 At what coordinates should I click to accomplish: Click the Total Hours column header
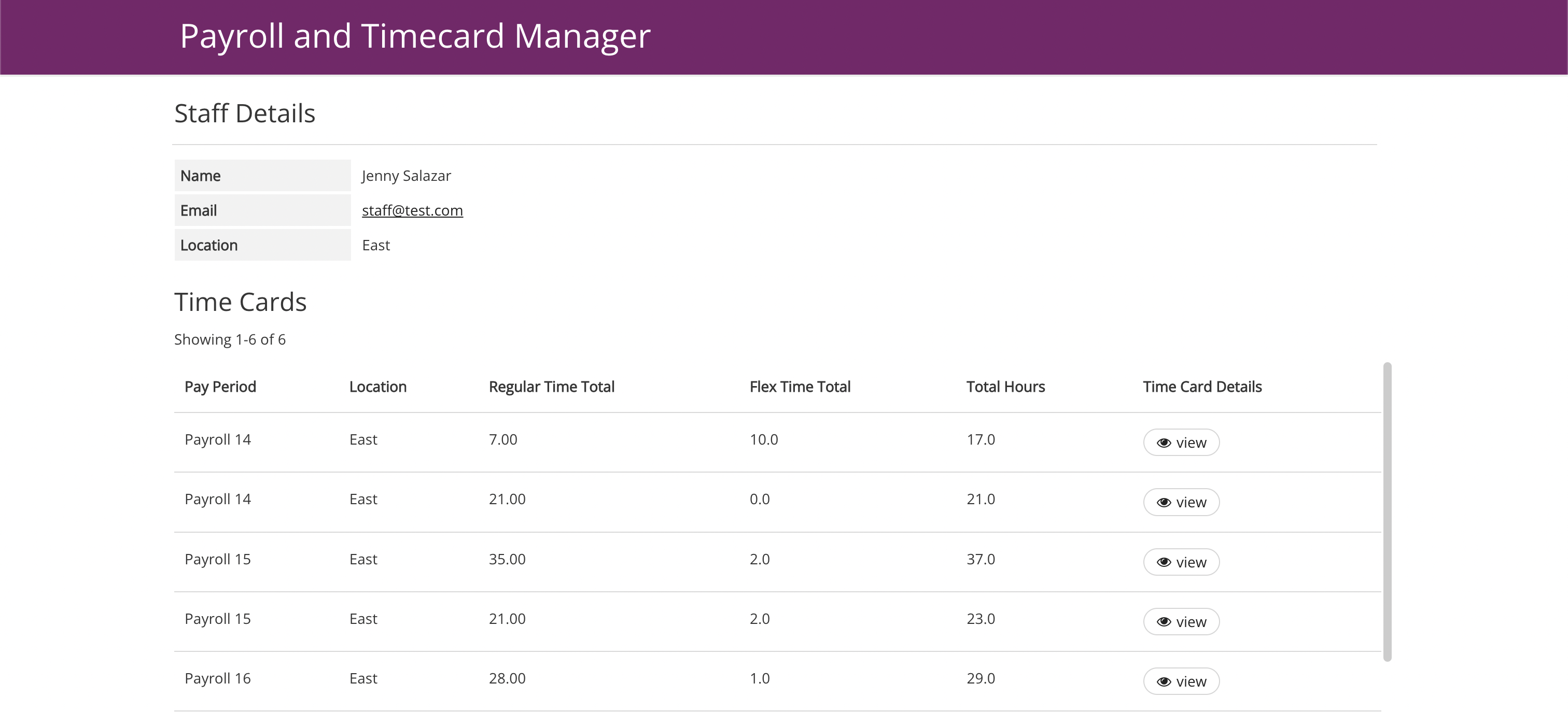[1005, 387]
